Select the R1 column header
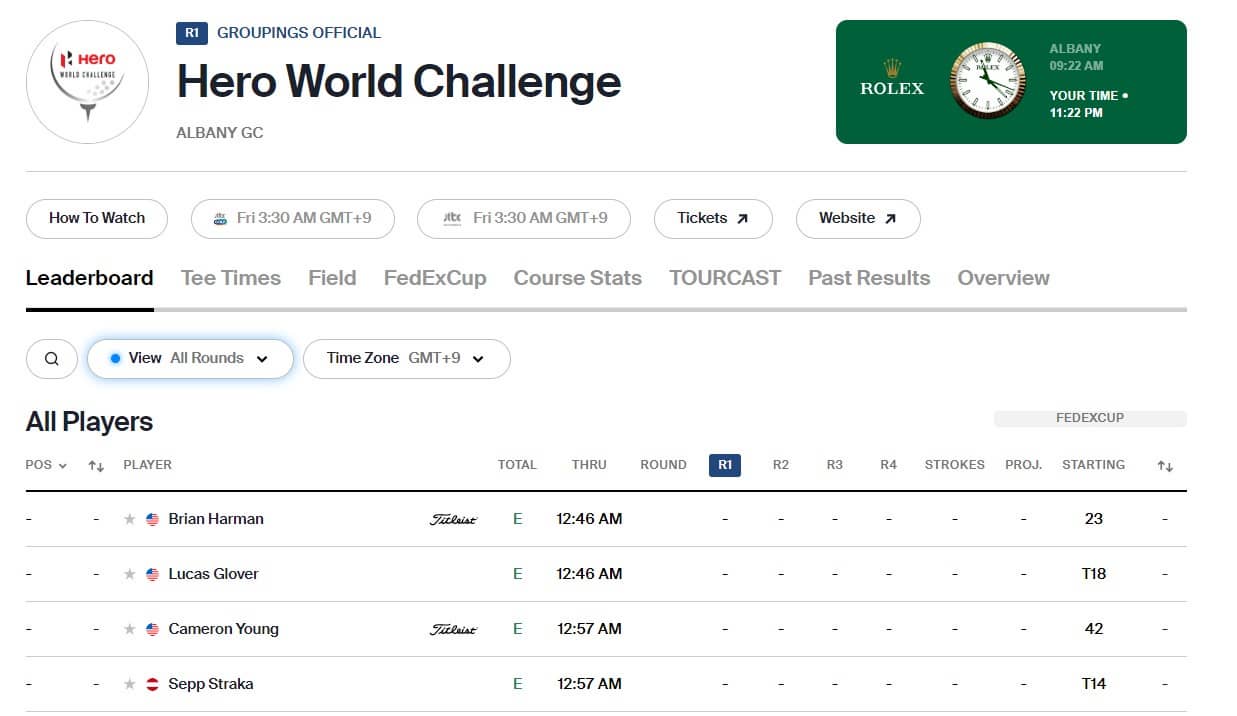The image size is (1237, 716). 725,465
